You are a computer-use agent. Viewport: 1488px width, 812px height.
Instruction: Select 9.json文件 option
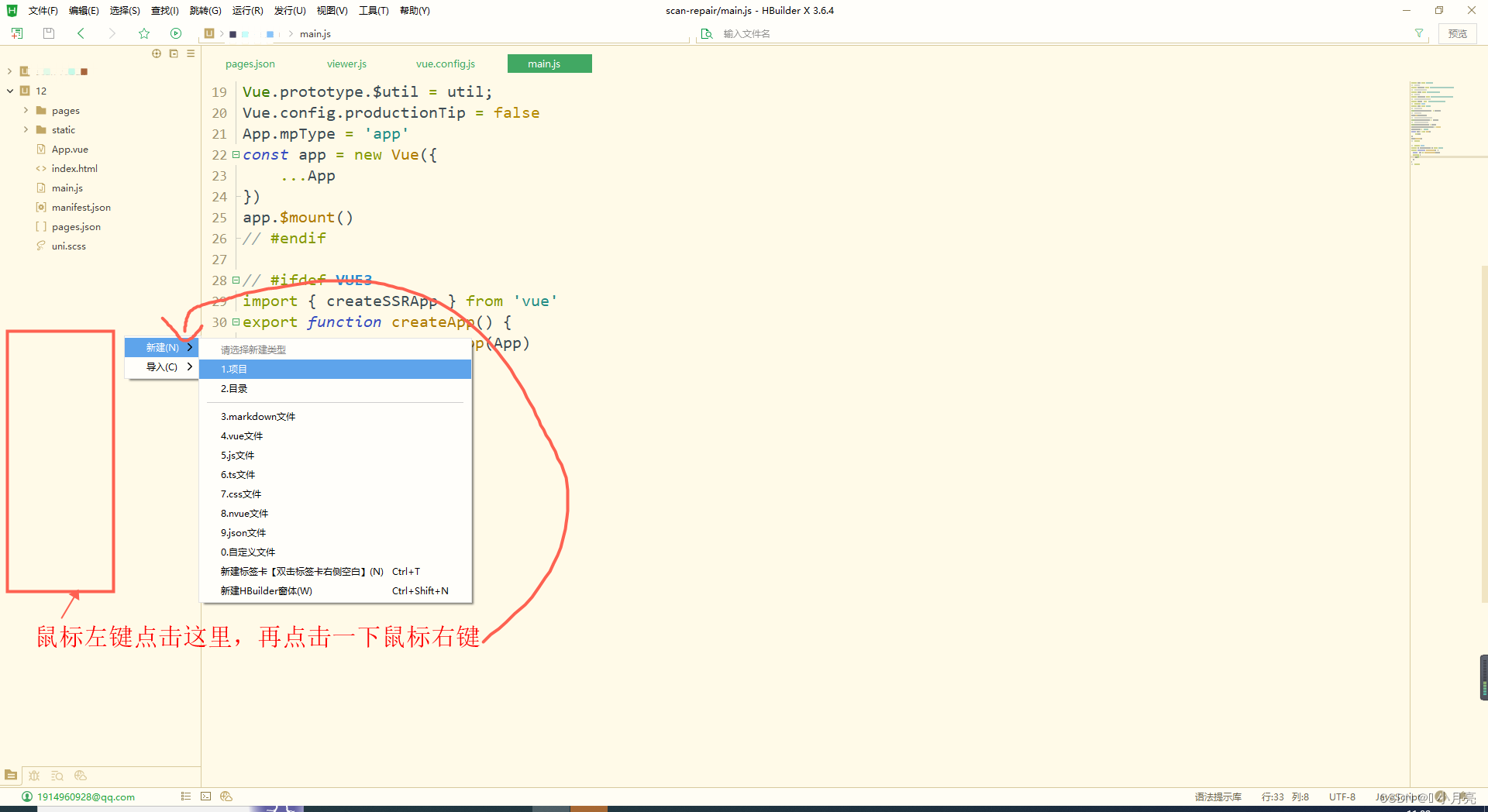(336, 532)
